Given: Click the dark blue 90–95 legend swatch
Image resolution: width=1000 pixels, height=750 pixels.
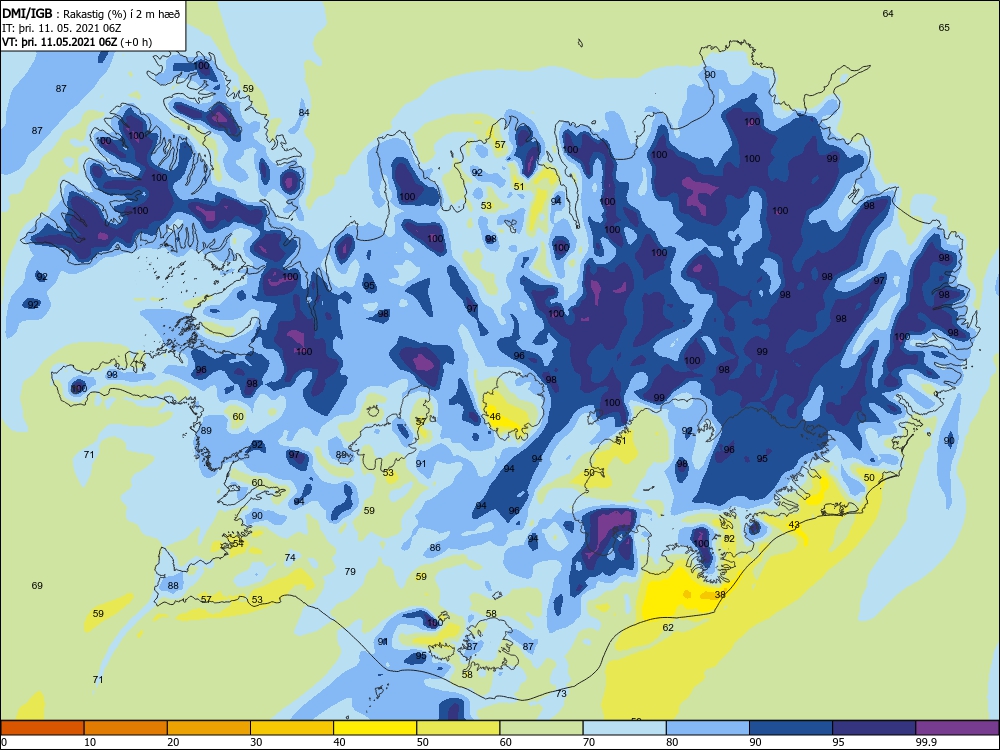Looking at the screenshot, I should (x=791, y=728).
